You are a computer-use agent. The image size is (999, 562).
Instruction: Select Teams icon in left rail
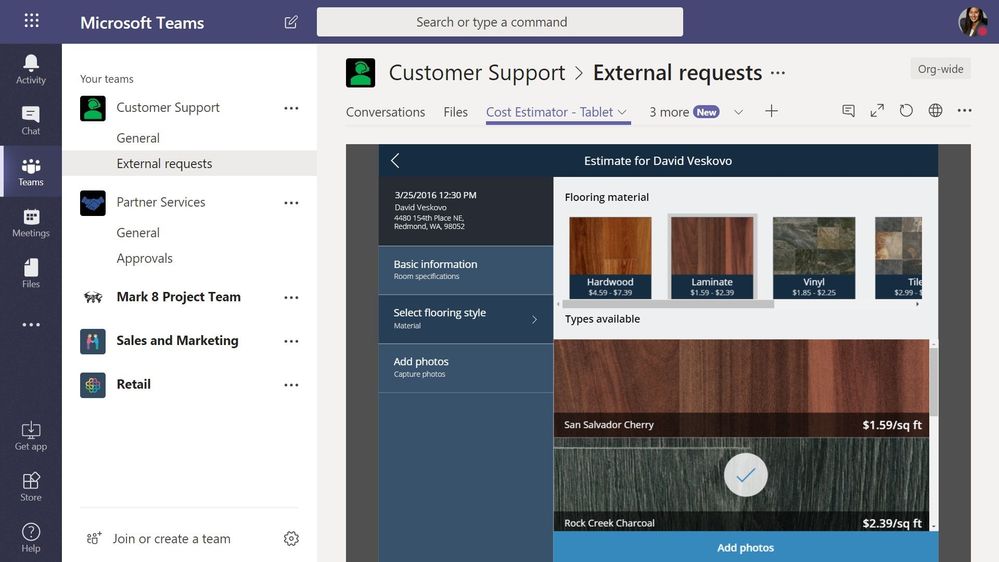pyautogui.click(x=31, y=172)
